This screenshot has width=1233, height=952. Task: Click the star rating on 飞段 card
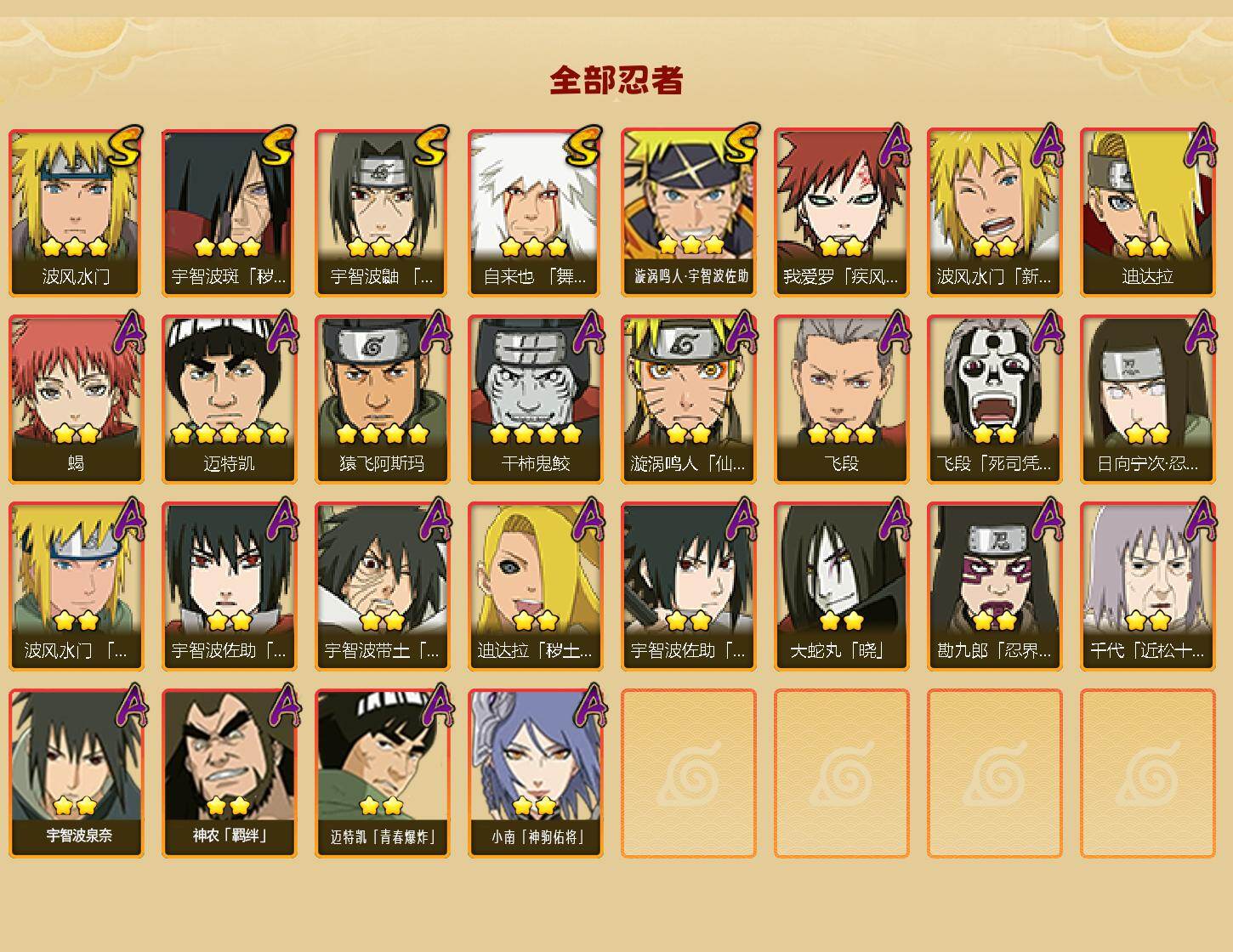842,434
